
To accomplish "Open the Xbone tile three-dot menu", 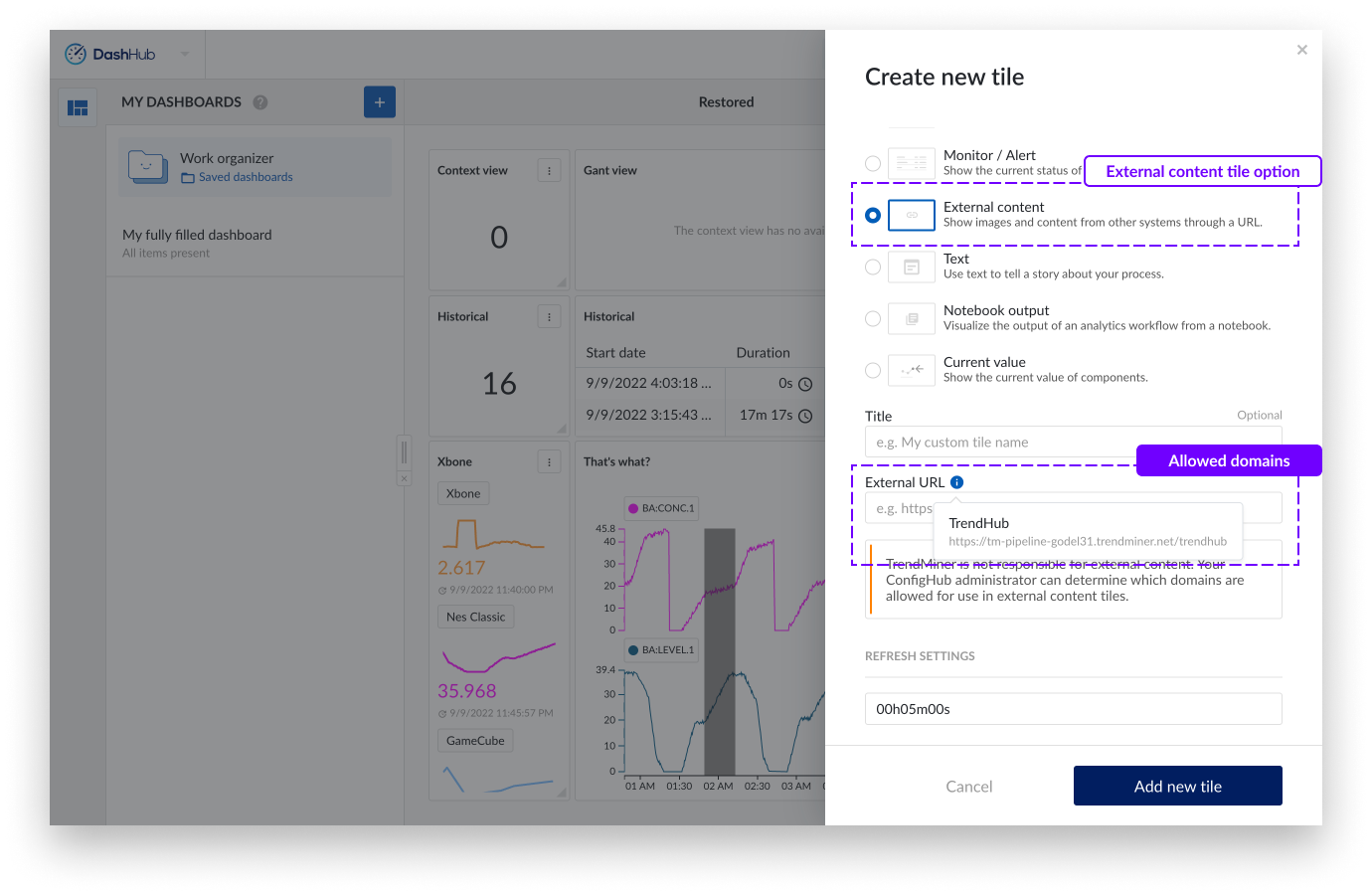I will click(x=549, y=461).
